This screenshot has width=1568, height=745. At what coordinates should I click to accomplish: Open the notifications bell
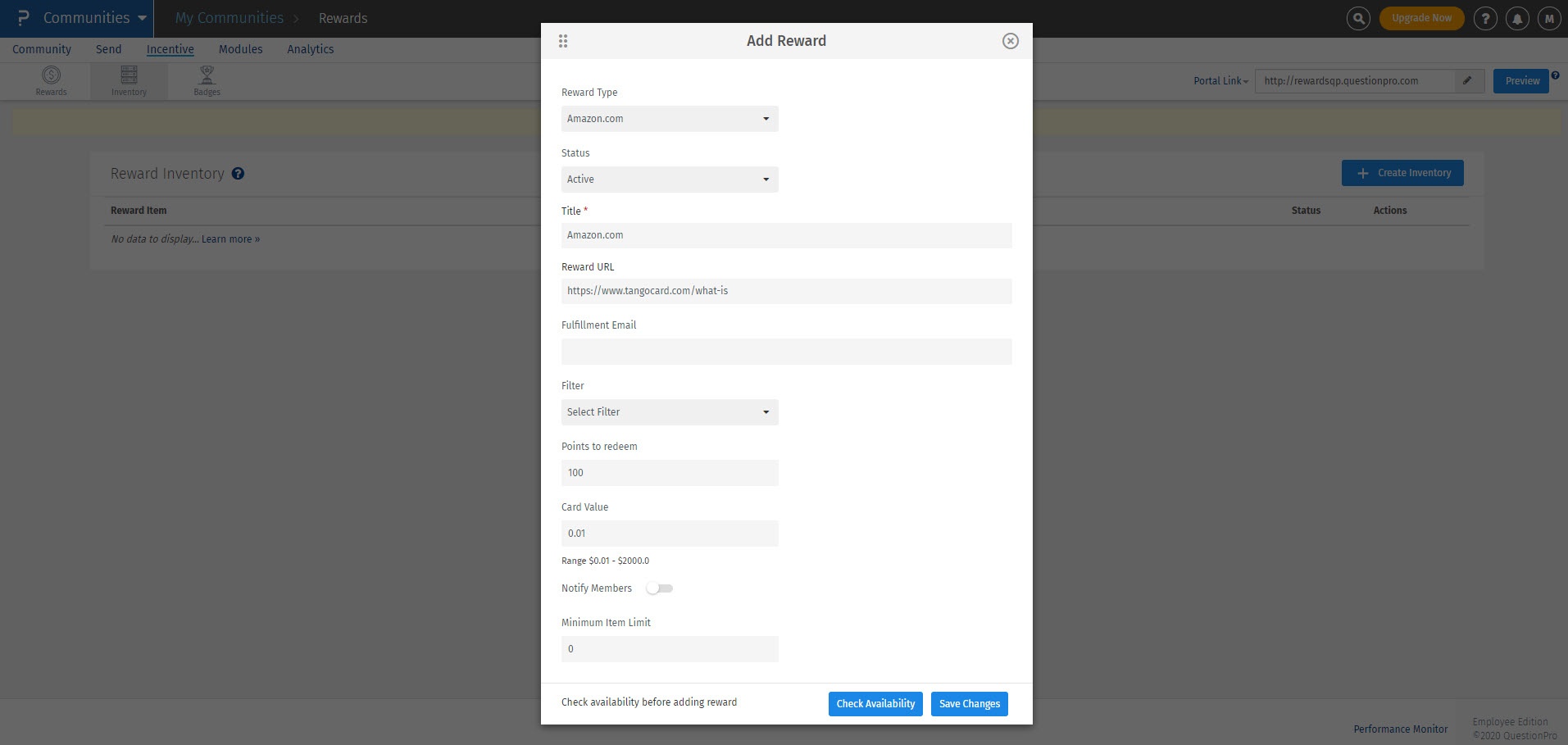coord(1516,17)
